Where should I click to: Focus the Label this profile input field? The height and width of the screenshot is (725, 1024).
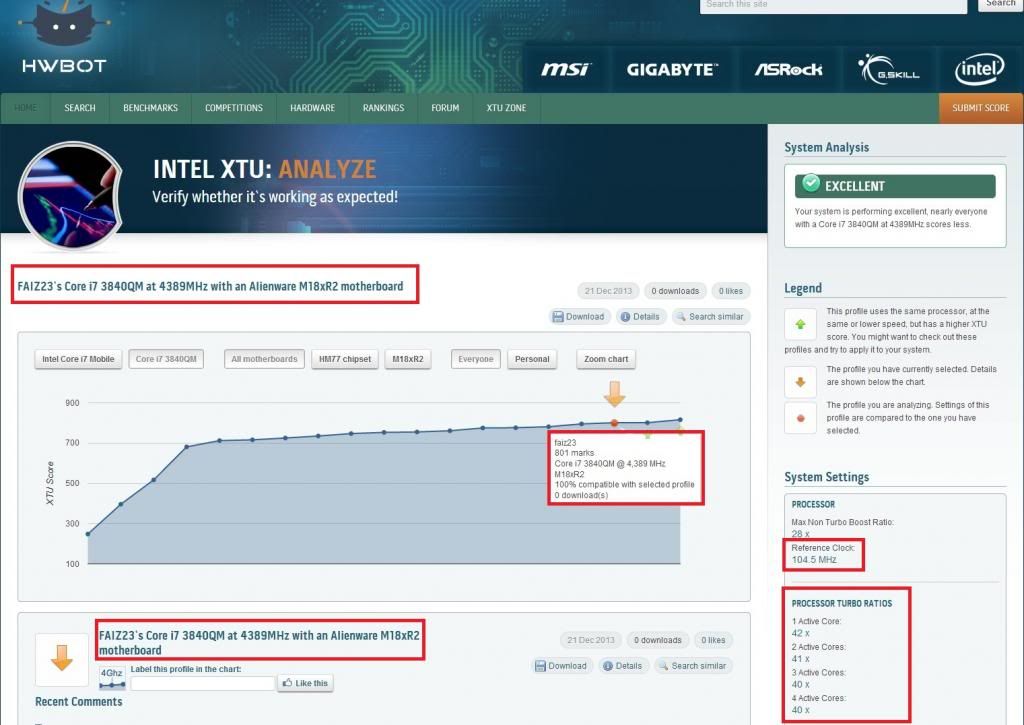click(x=202, y=683)
